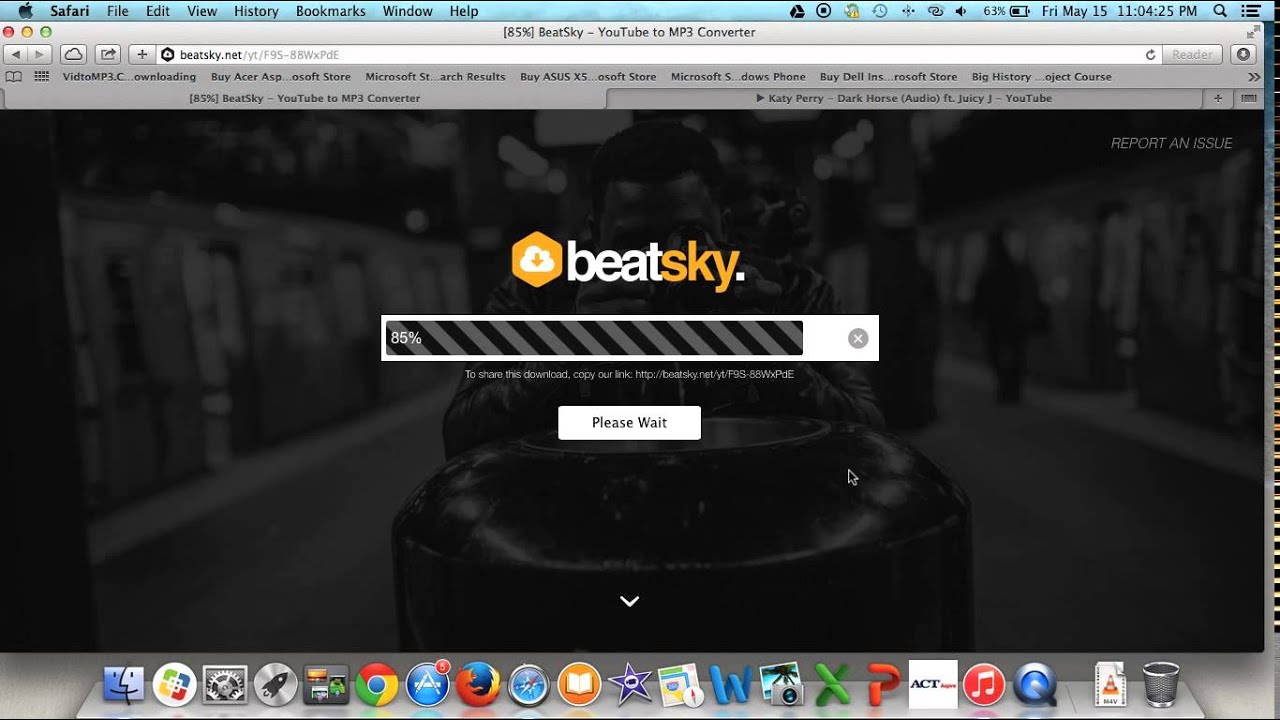Open the Safari menu
The image size is (1280, 720).
[x=69, y=11]
